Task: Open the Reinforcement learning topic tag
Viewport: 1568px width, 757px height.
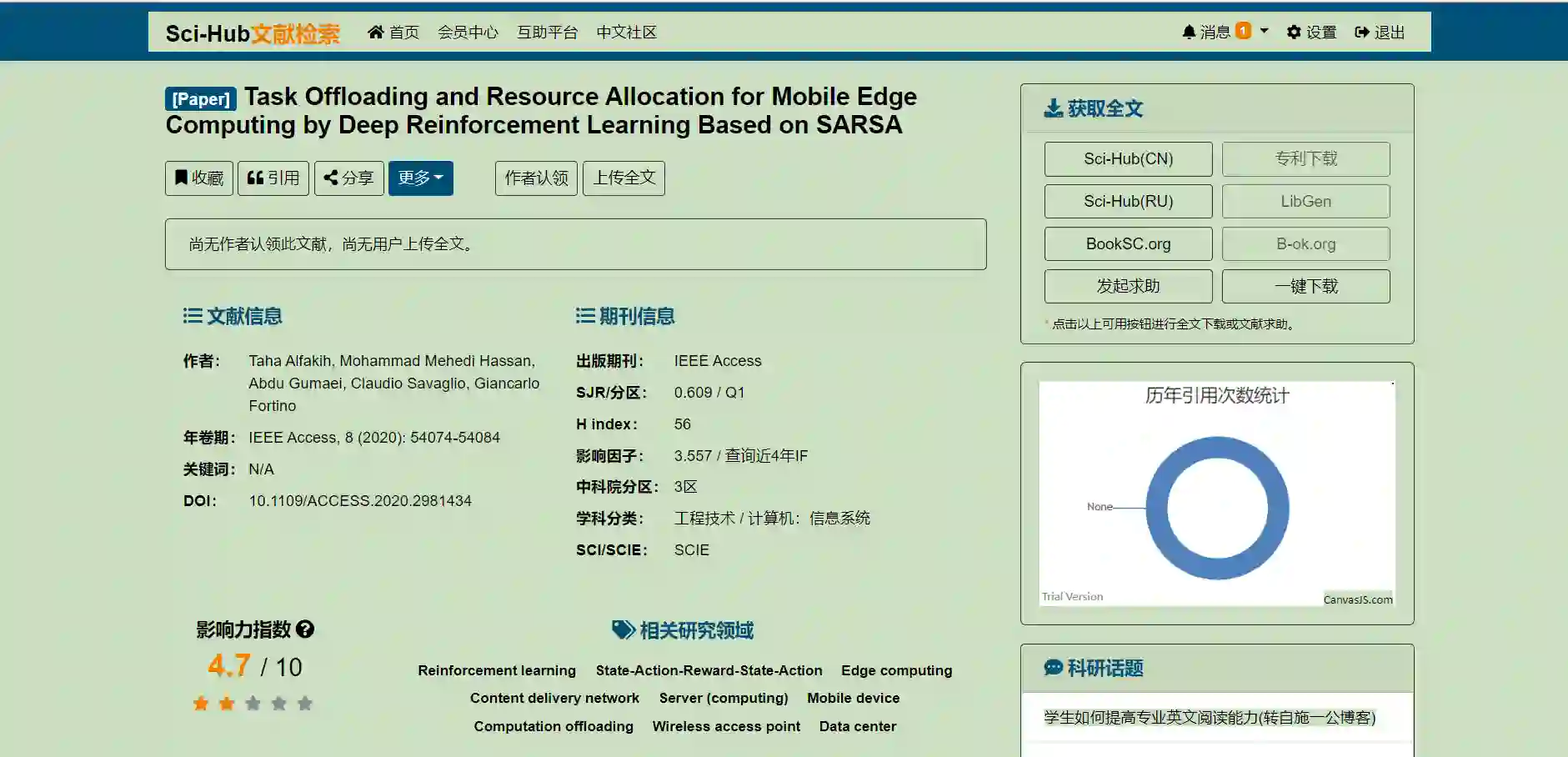Action: (497, 670)
